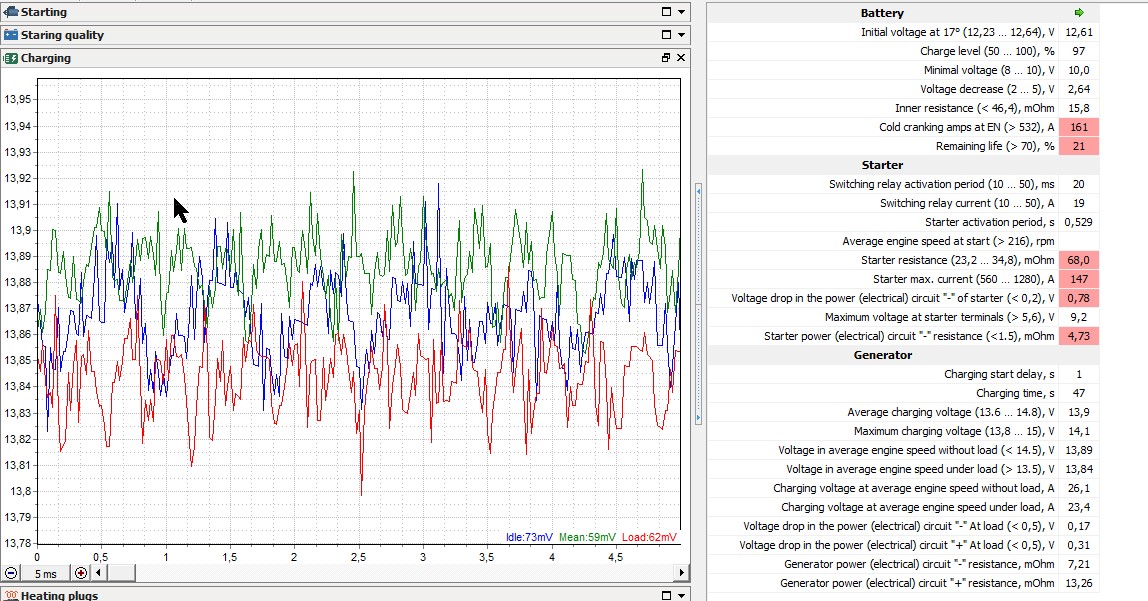Image resolution: width=1148 pixels, height=601 pixels.
Task: Restore the Charging panel size
Action: tap(666, 58)
